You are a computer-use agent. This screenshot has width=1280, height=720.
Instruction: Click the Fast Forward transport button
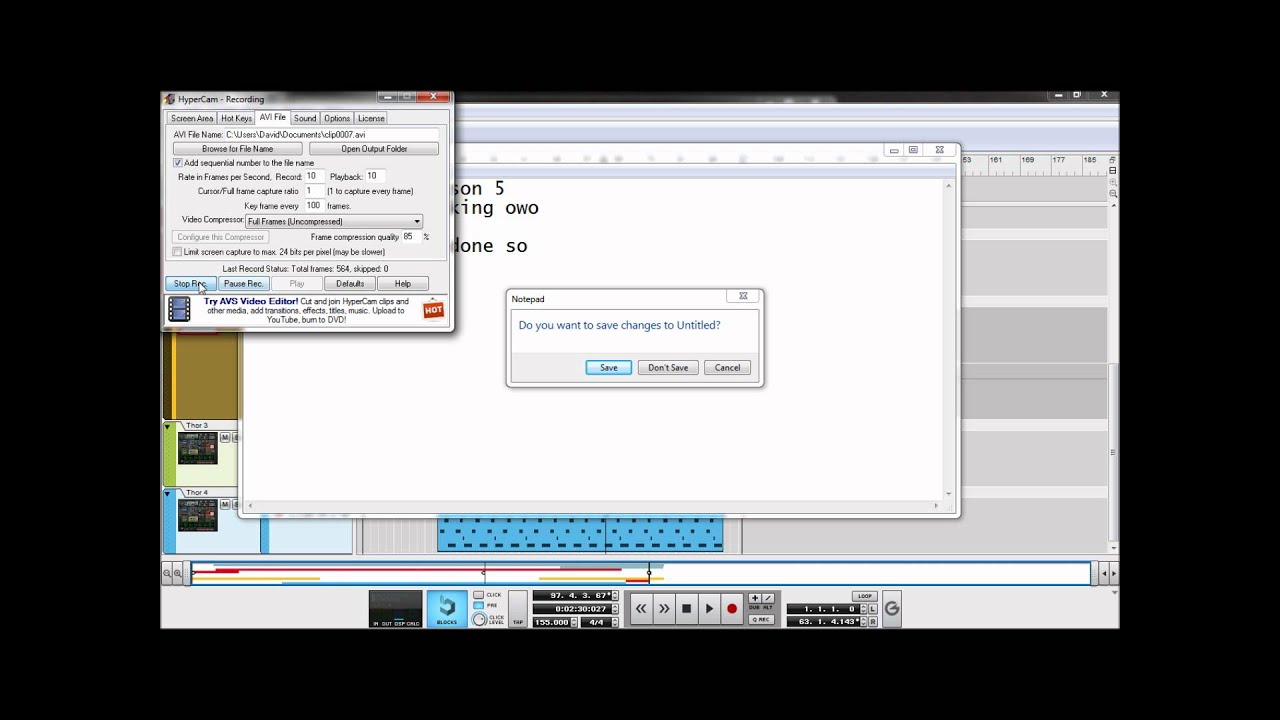[x=664, y=608]
